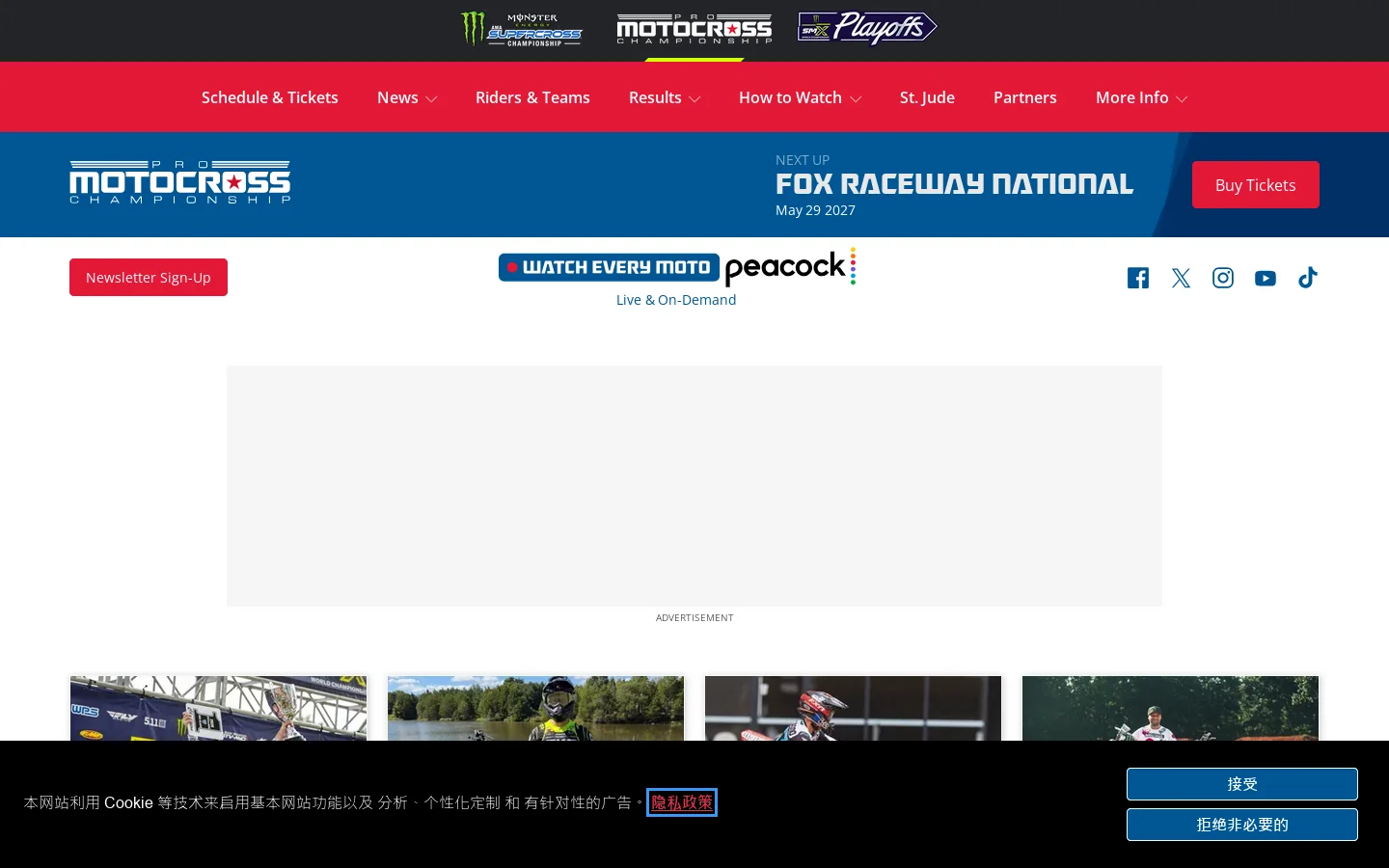Open the 隐私政策 privacy policy link
1389x868 pixels.
pos(682,802)
